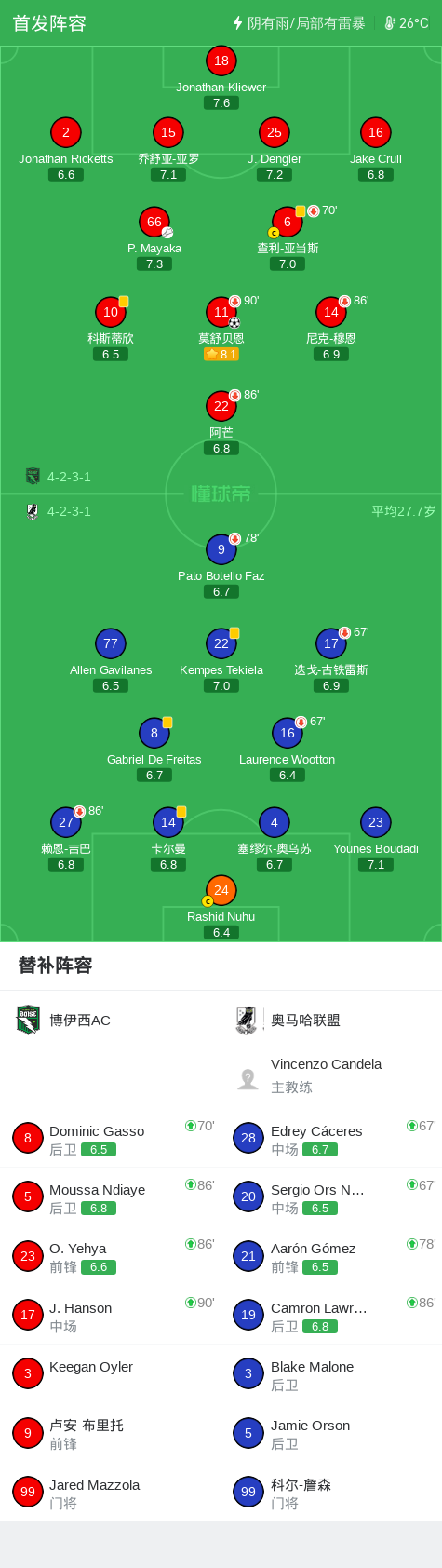
Task: Select the 替补阵容 section header
Action: [56, 966]
